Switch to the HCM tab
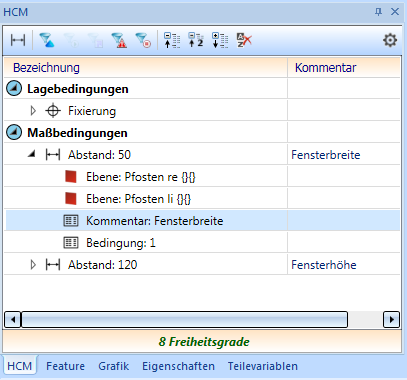The width and height of the screenshot is (407, 380). pyautogui.click(x=20, y=366)
